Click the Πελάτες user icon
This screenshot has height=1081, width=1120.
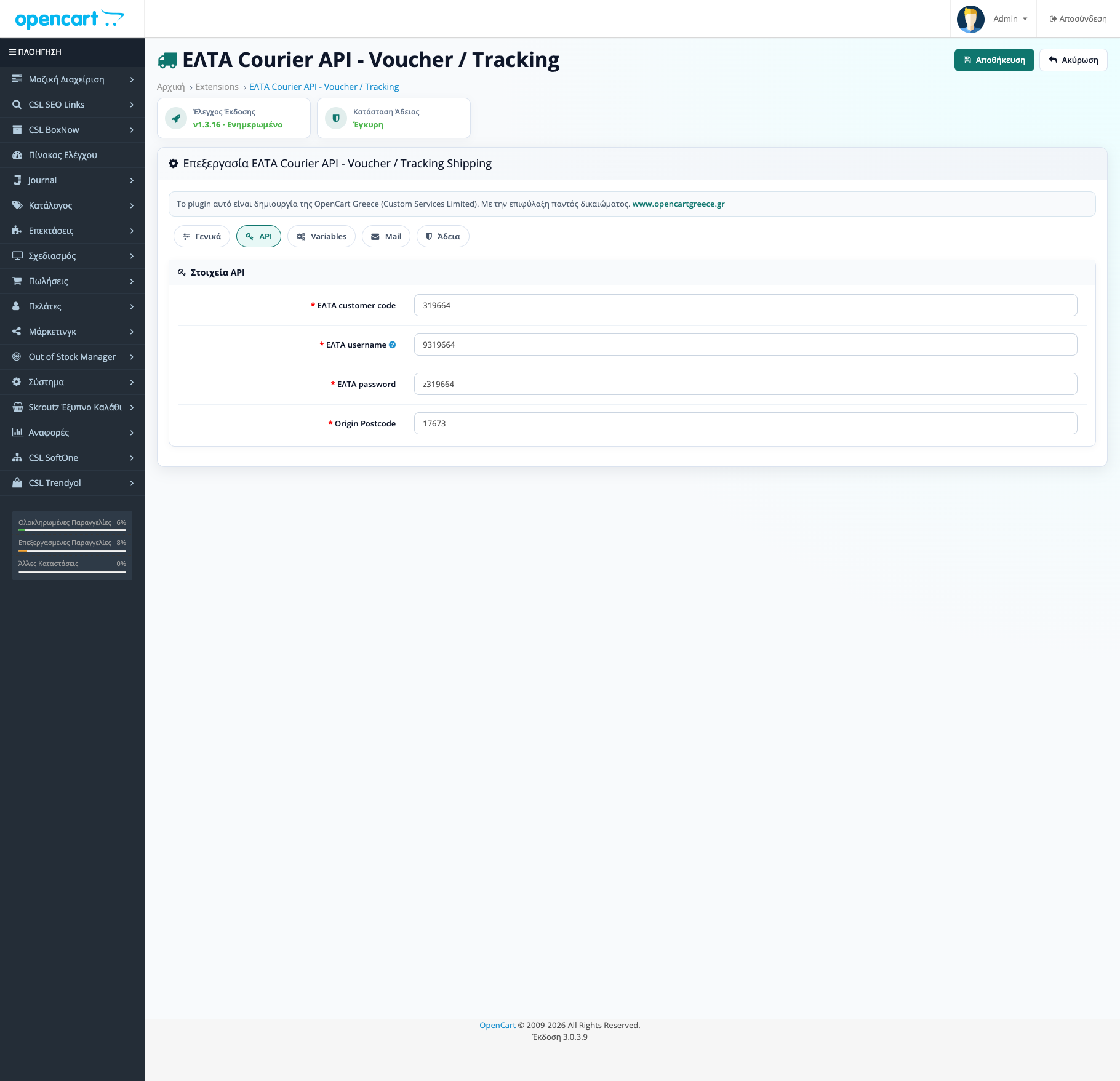pos(17,306)
